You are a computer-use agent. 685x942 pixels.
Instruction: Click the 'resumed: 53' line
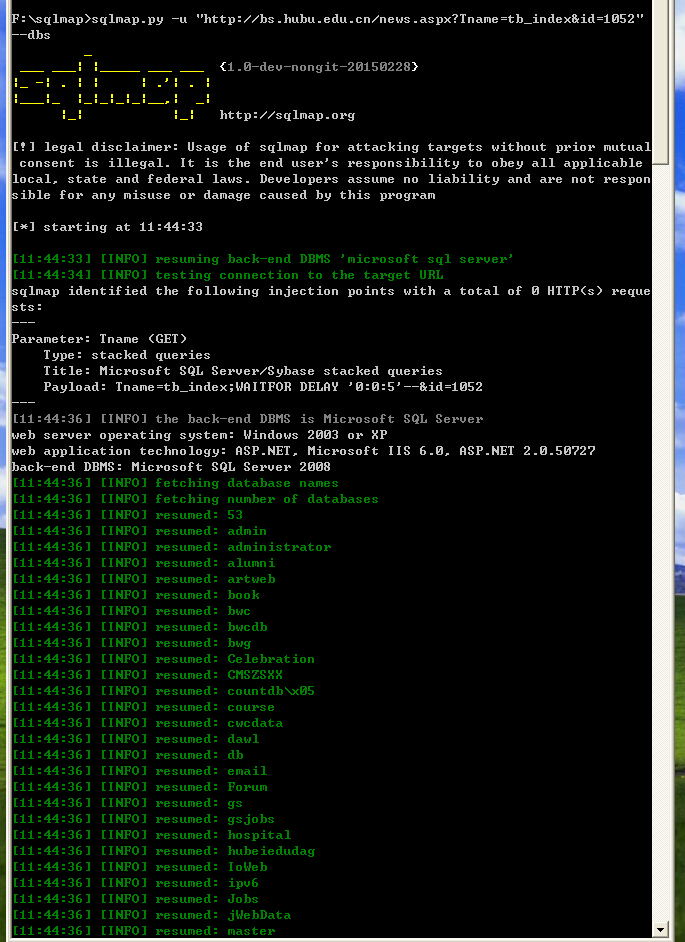coord(127,515)
